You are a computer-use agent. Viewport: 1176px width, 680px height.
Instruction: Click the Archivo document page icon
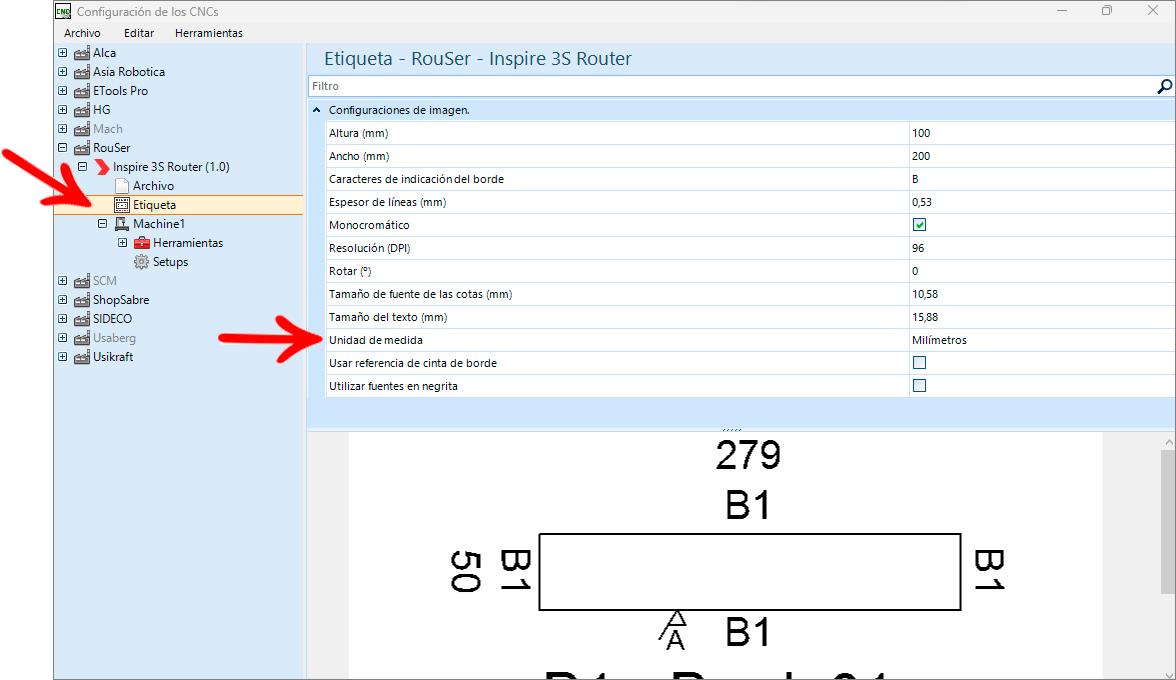point(122,186)
